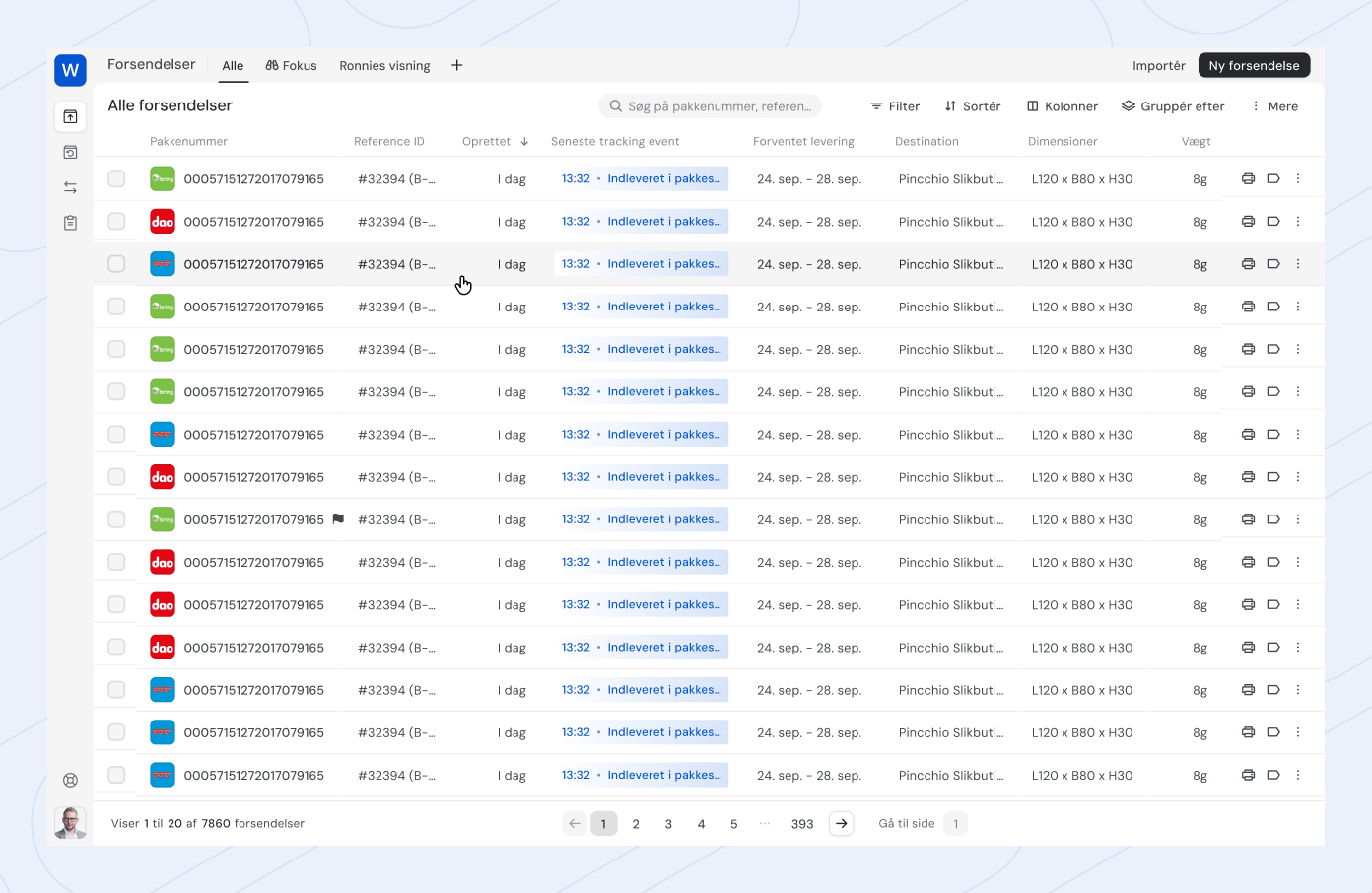This screenshot has width=1372, height=893.
Task: Open the clipboard icon in sidebar
Action: coord(70,223)
